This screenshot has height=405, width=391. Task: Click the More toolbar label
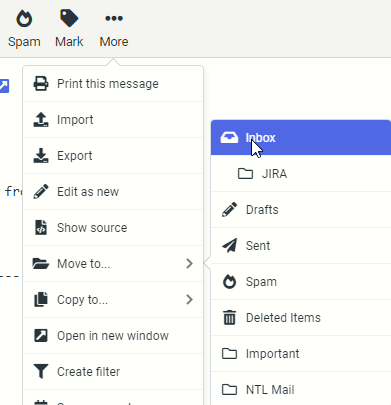(114, 42)
